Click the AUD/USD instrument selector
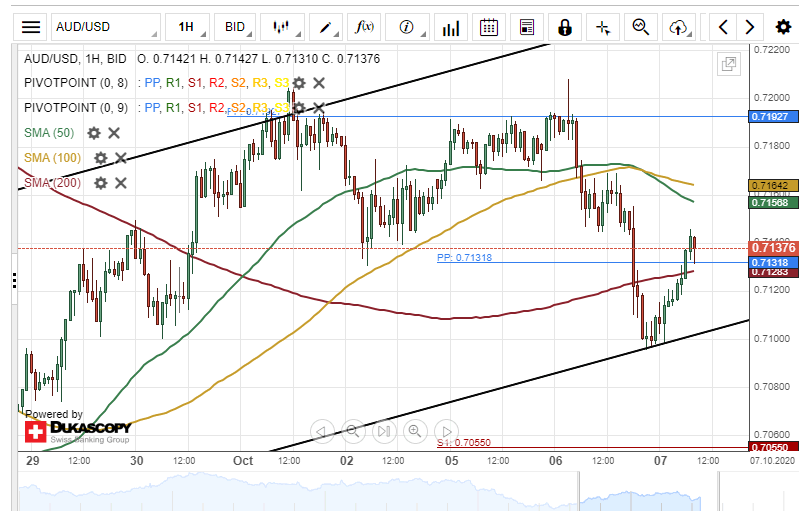 [x=105, y=27]
